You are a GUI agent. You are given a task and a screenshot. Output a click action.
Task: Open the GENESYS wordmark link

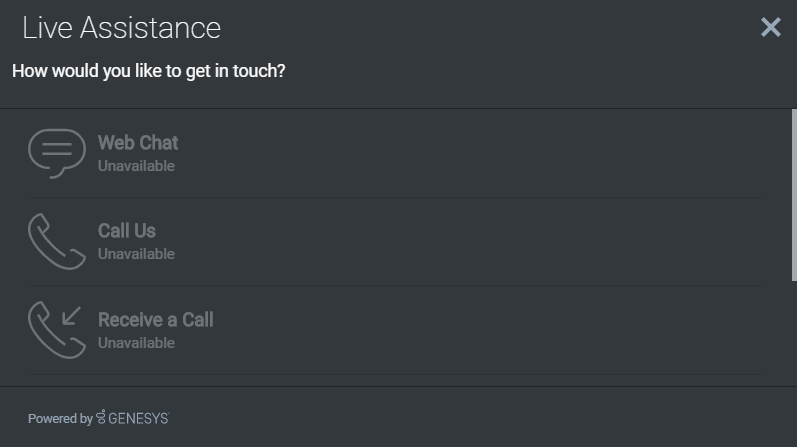point(138,418)
